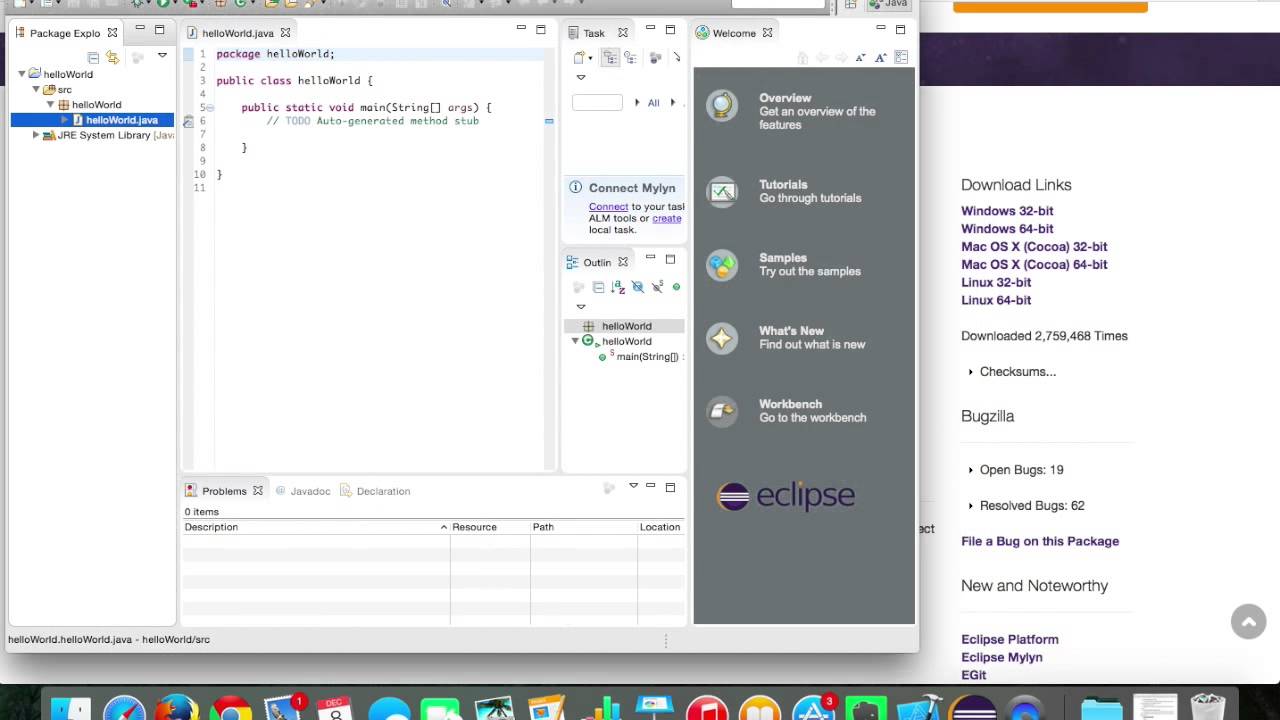This screenshot has width=1280, height=720.
Task: Switch to the Problems tab
Action: pyautogui.click(x=224, y=491)
